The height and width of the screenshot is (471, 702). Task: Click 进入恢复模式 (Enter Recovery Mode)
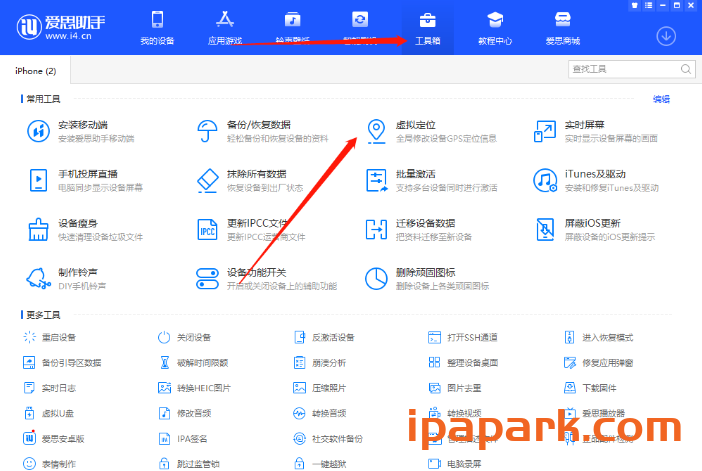(599, 337)
